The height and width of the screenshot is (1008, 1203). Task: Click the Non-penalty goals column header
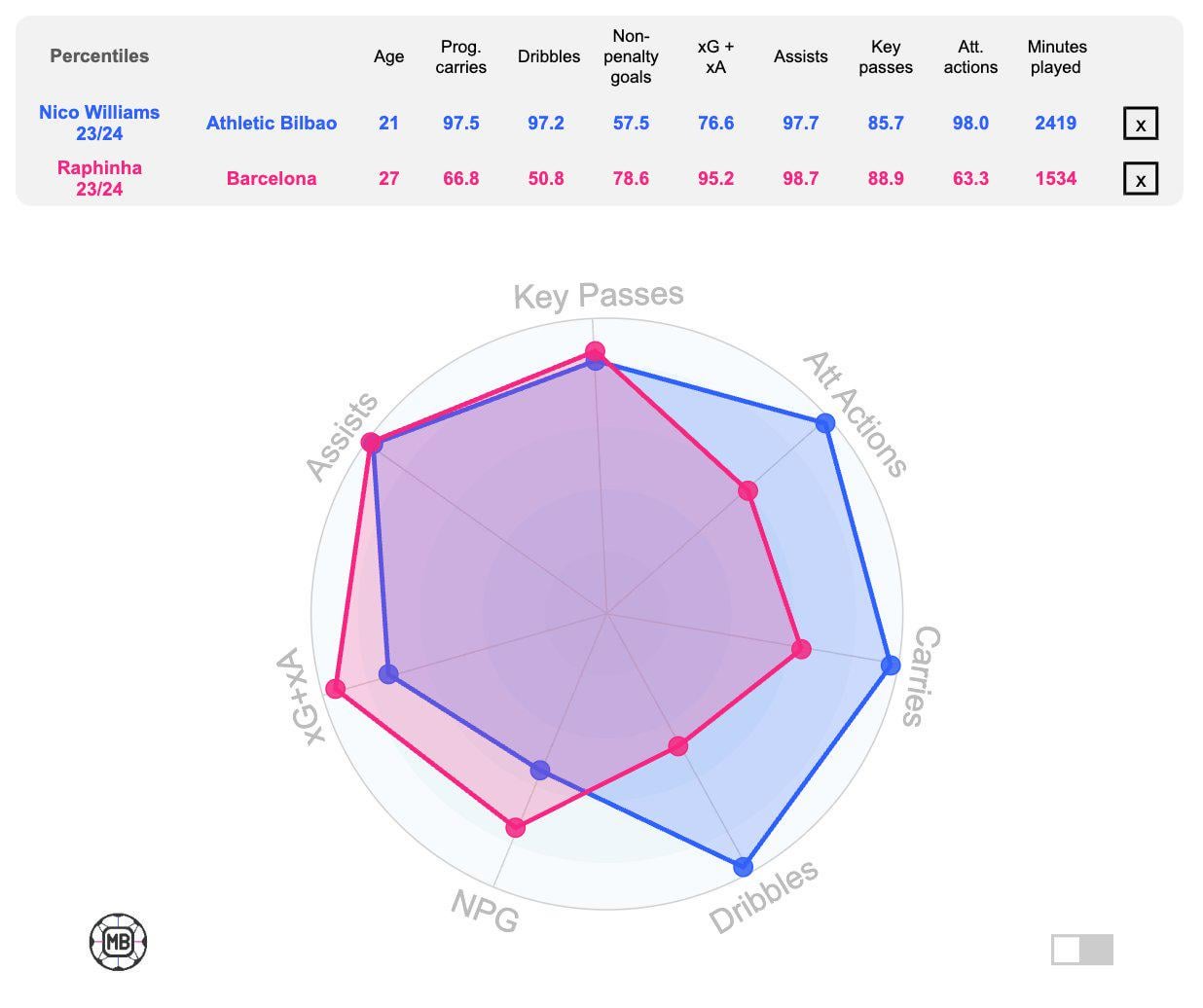point(631,56)
